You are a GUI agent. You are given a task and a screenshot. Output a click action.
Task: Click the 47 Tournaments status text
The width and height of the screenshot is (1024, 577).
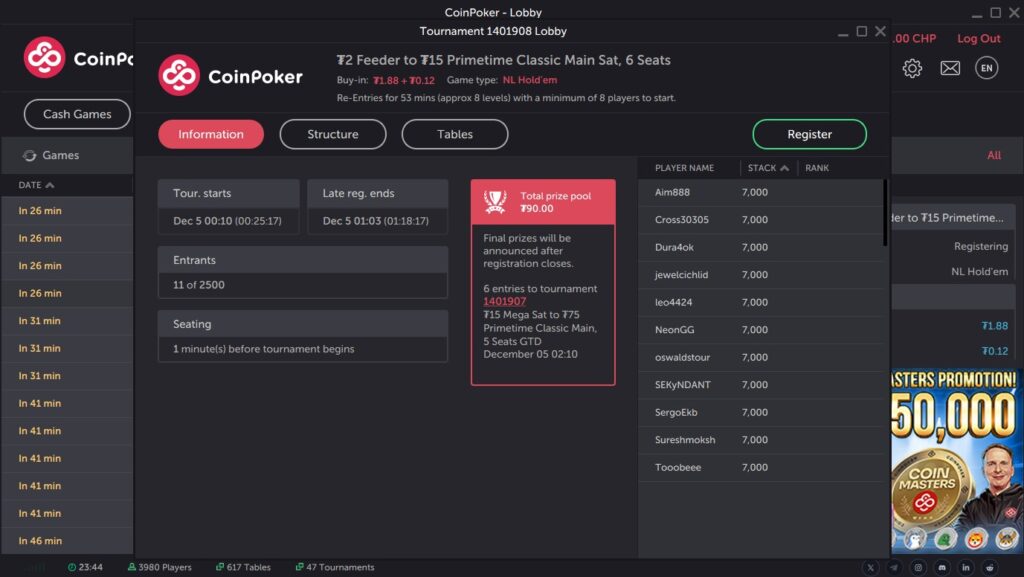[340, 567]
